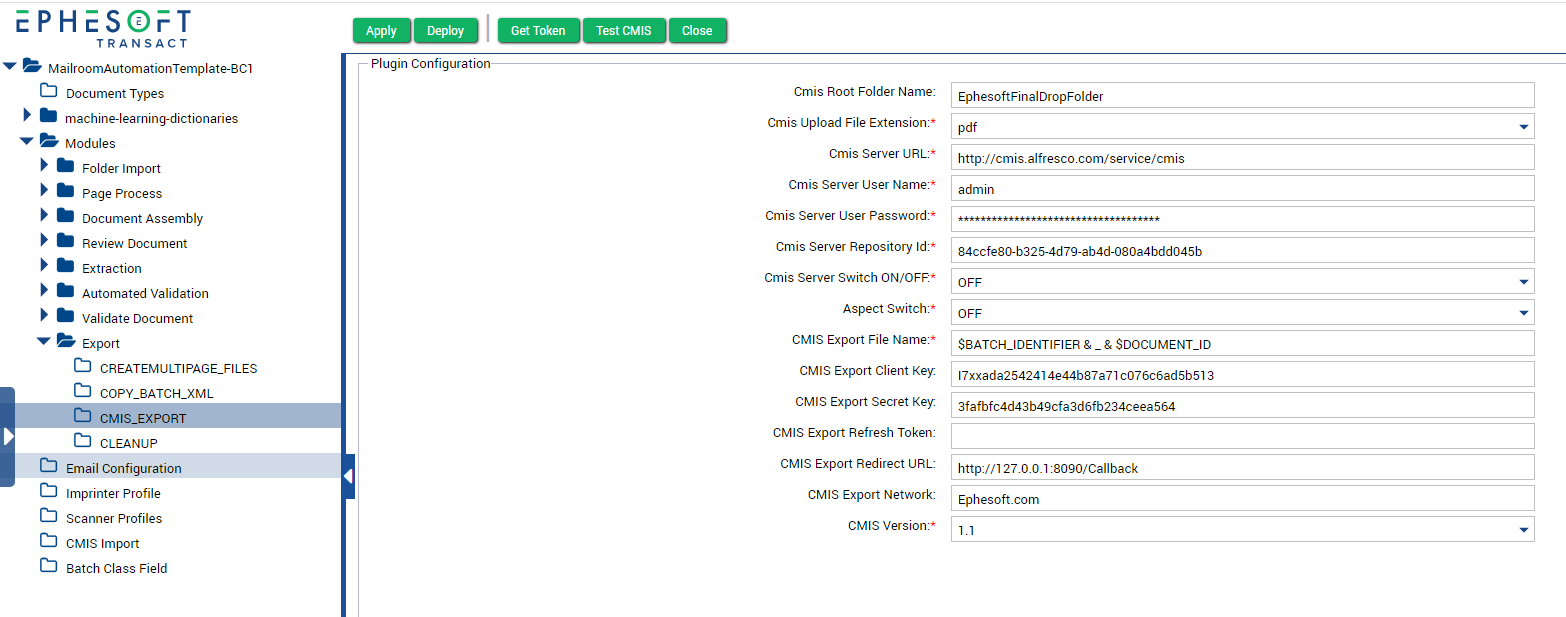Click the Test CMIS button
The height and width of the screenshot is (617, 1566).
click(624, 31)
